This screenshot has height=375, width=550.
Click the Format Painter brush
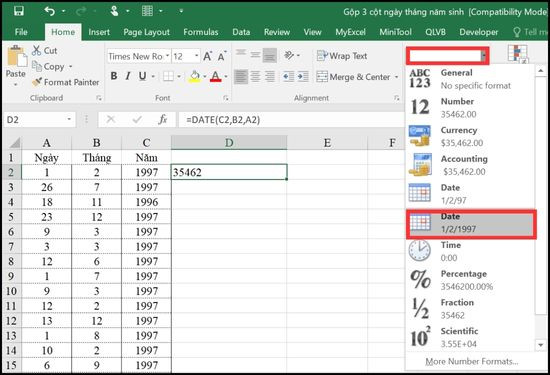(x=37, y=82)
